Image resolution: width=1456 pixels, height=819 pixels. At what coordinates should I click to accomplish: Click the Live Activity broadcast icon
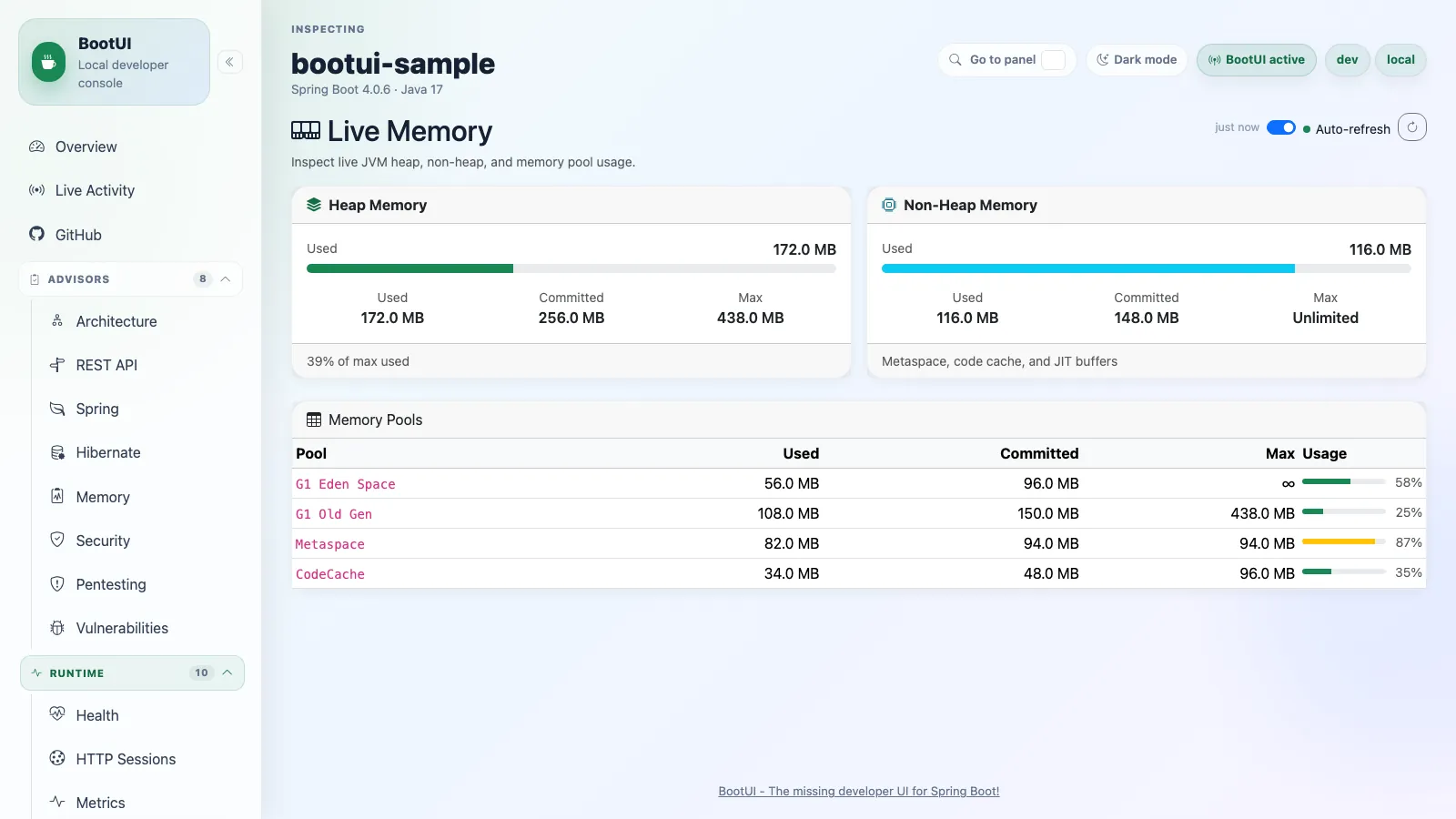click(x=36, y=190)
